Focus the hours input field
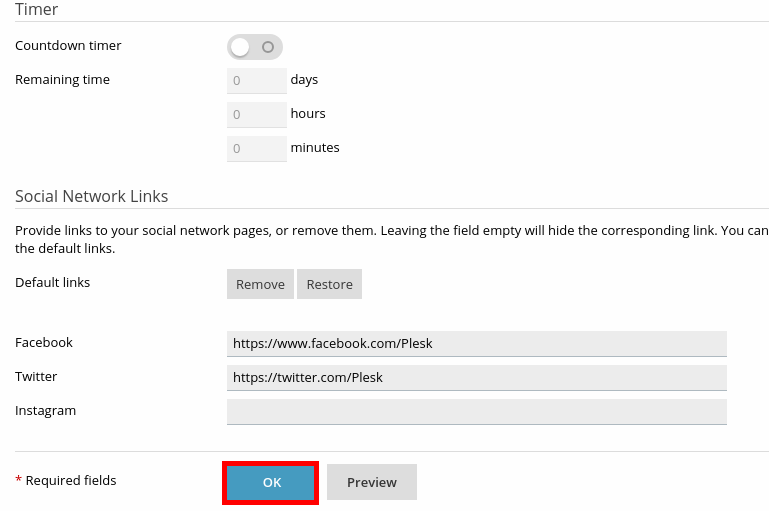Screen dimensions: 769x511 257,114
